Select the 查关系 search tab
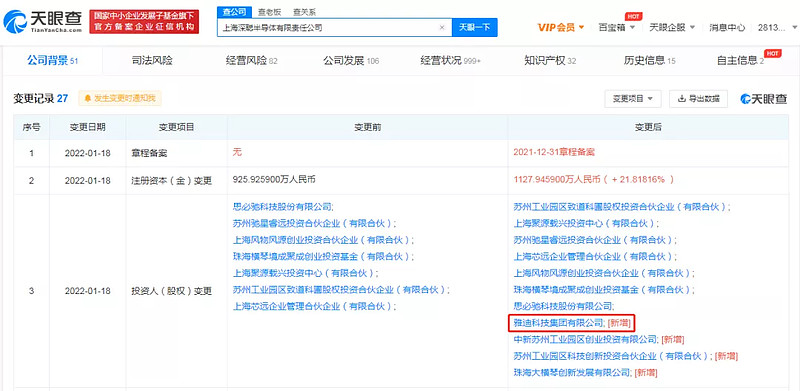This screenshot has width=800, height=391. [305, 12]
